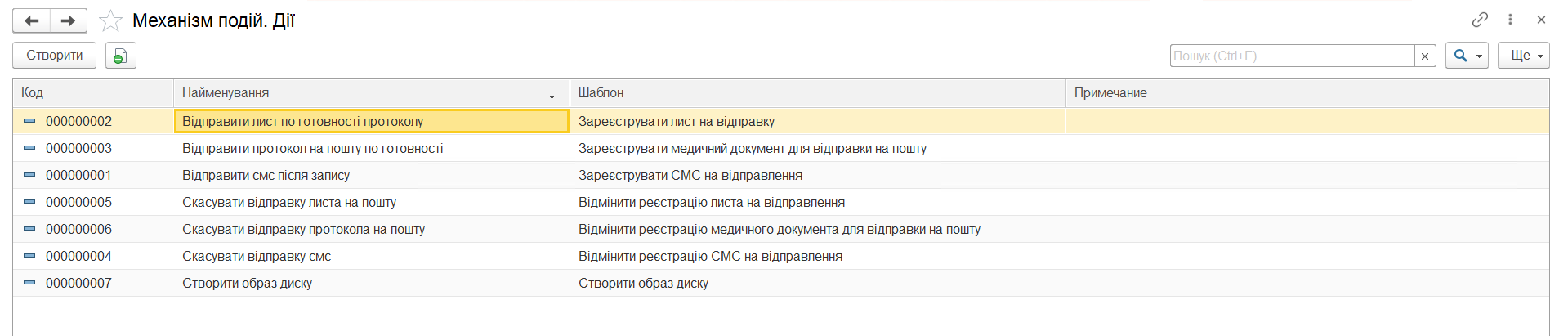Screen dimensions: 1568x336
Task: Click the row icon for 000000007
Action: tap(29, 283)
